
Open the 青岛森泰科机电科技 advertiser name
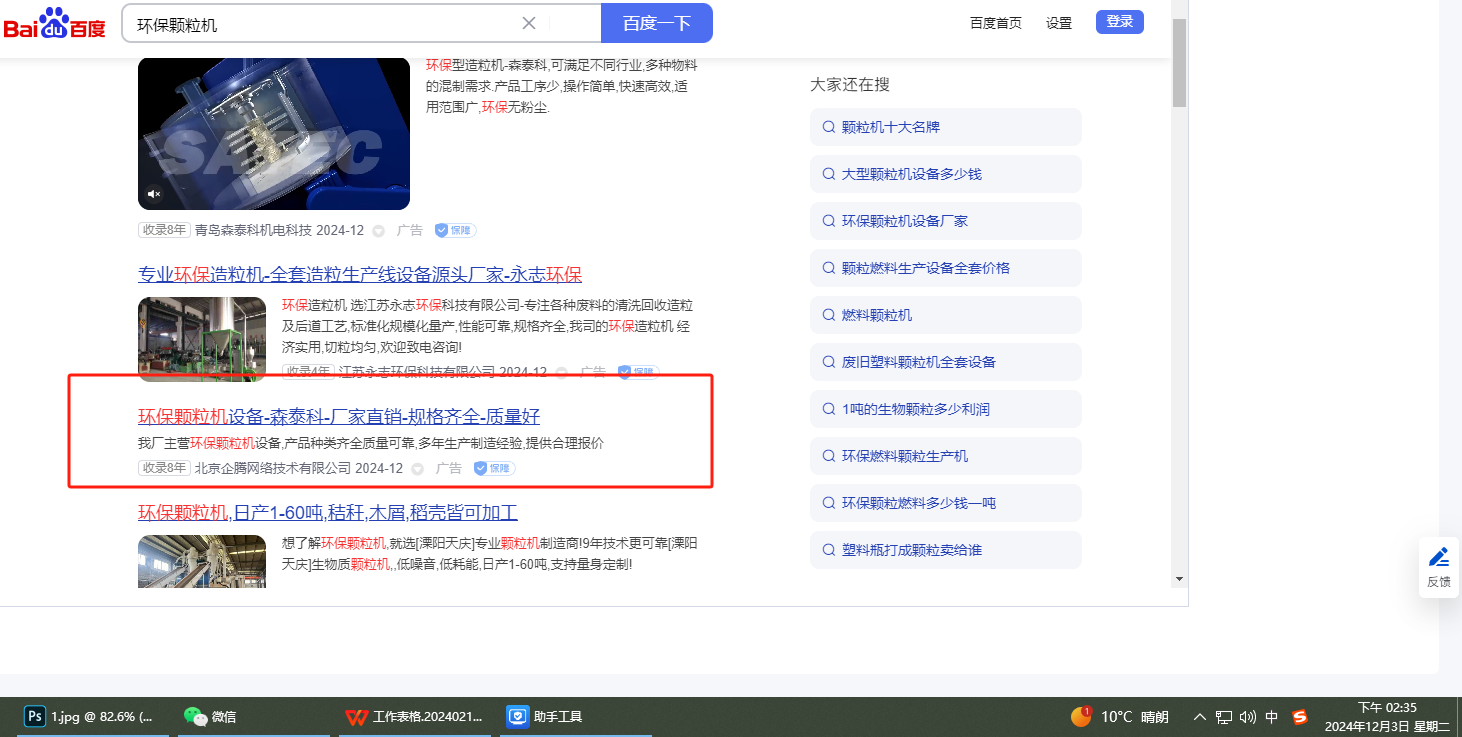pyautogui.click(x=253, y=230)
